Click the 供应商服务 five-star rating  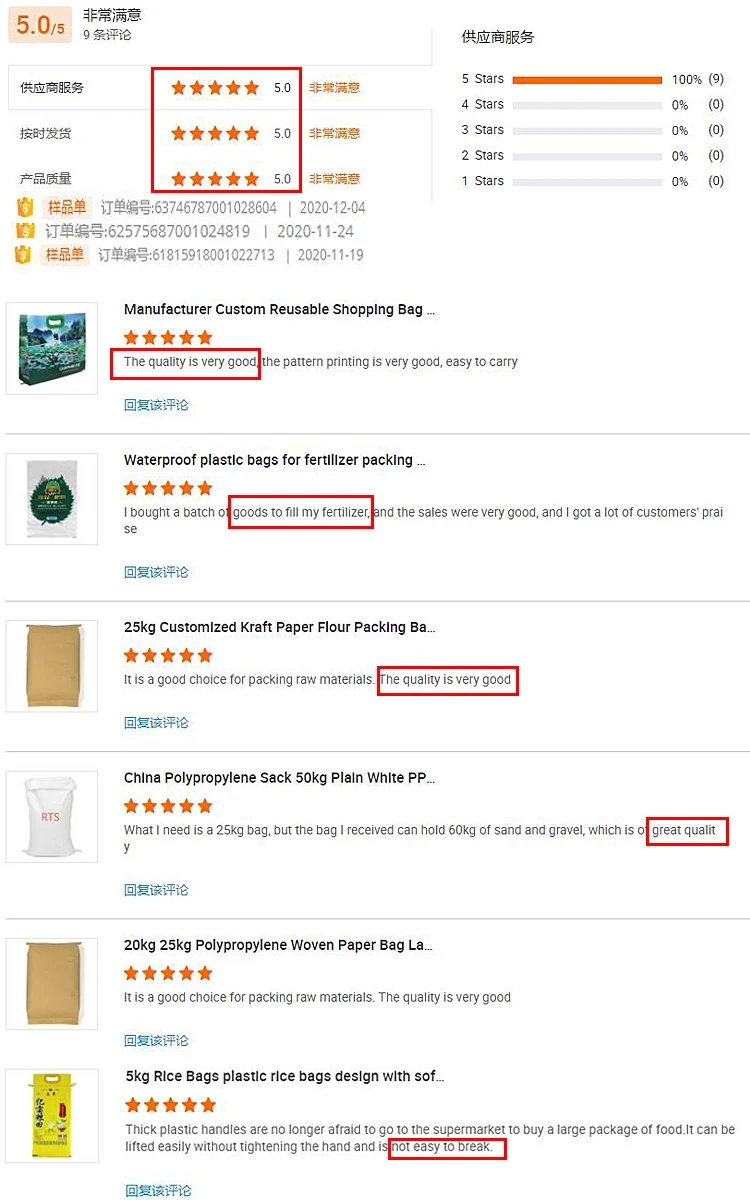(215, 88)
